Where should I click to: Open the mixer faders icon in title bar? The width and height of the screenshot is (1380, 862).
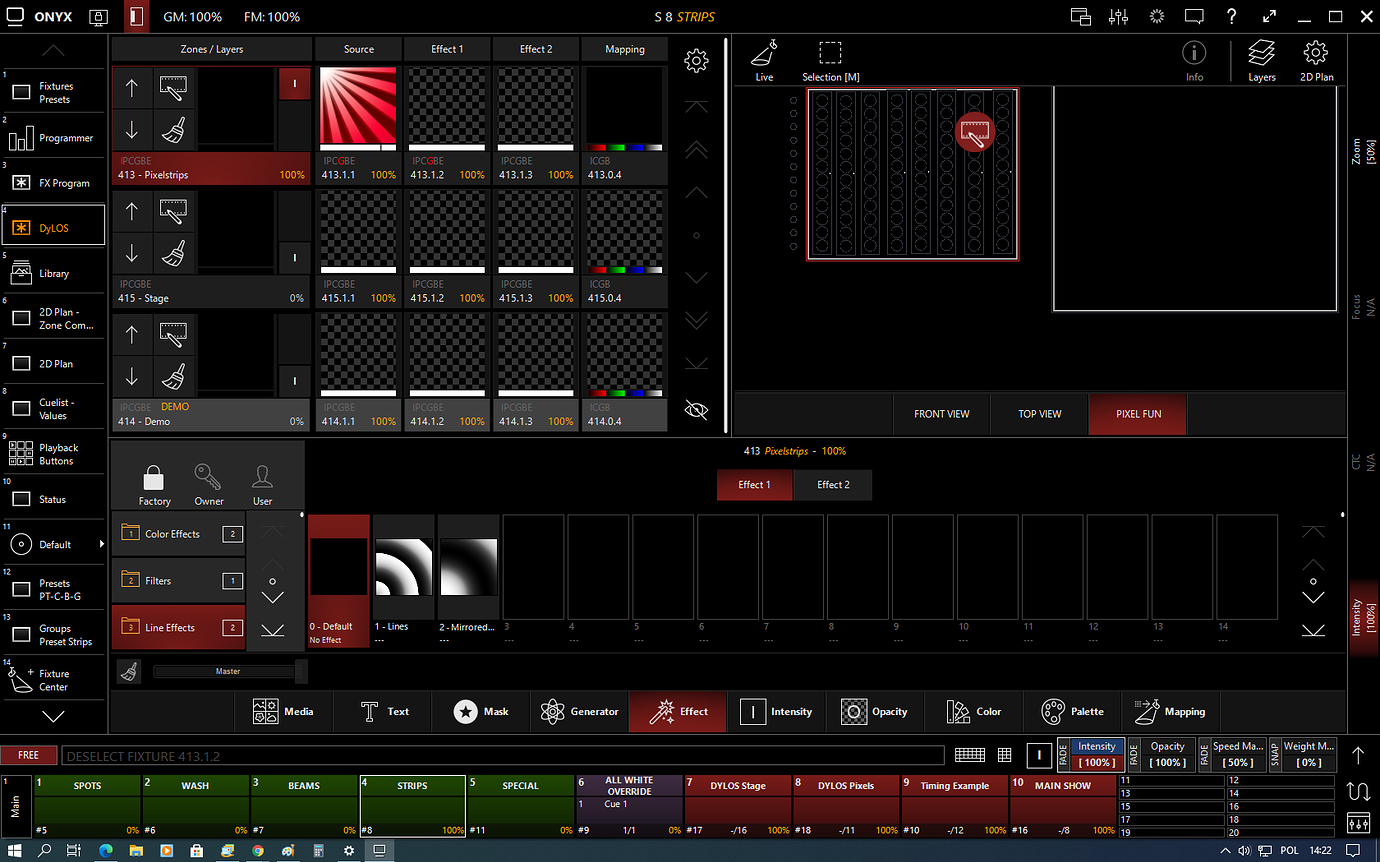pyautogui.click(x=1119, y=16)
